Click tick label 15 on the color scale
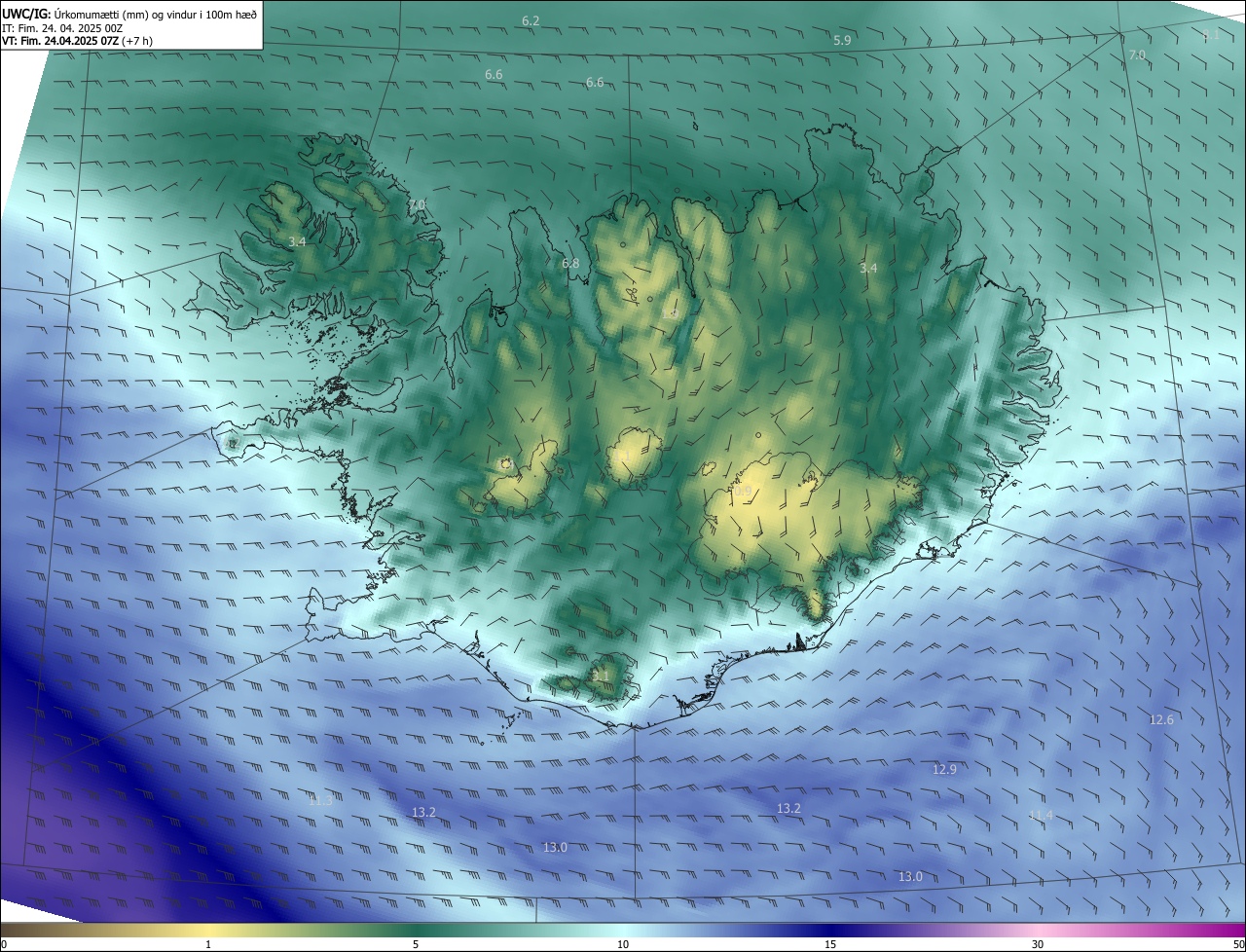 tap(830, 944)
